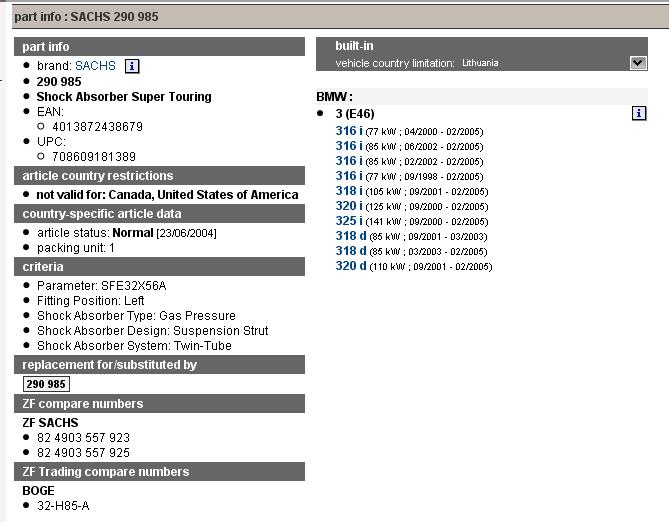Select 318 d starting 03/2003 link
Screen dimensions: 669x522
click(x=350, y=251)
